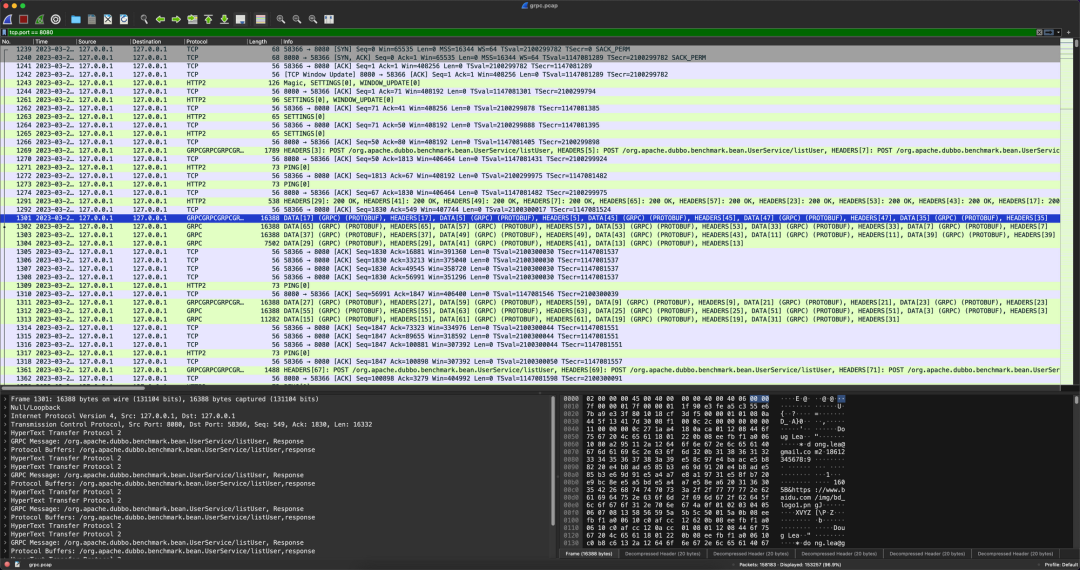Open capture options gear icon
This screenshot has width=1080, height=570.
coord(56,19)
